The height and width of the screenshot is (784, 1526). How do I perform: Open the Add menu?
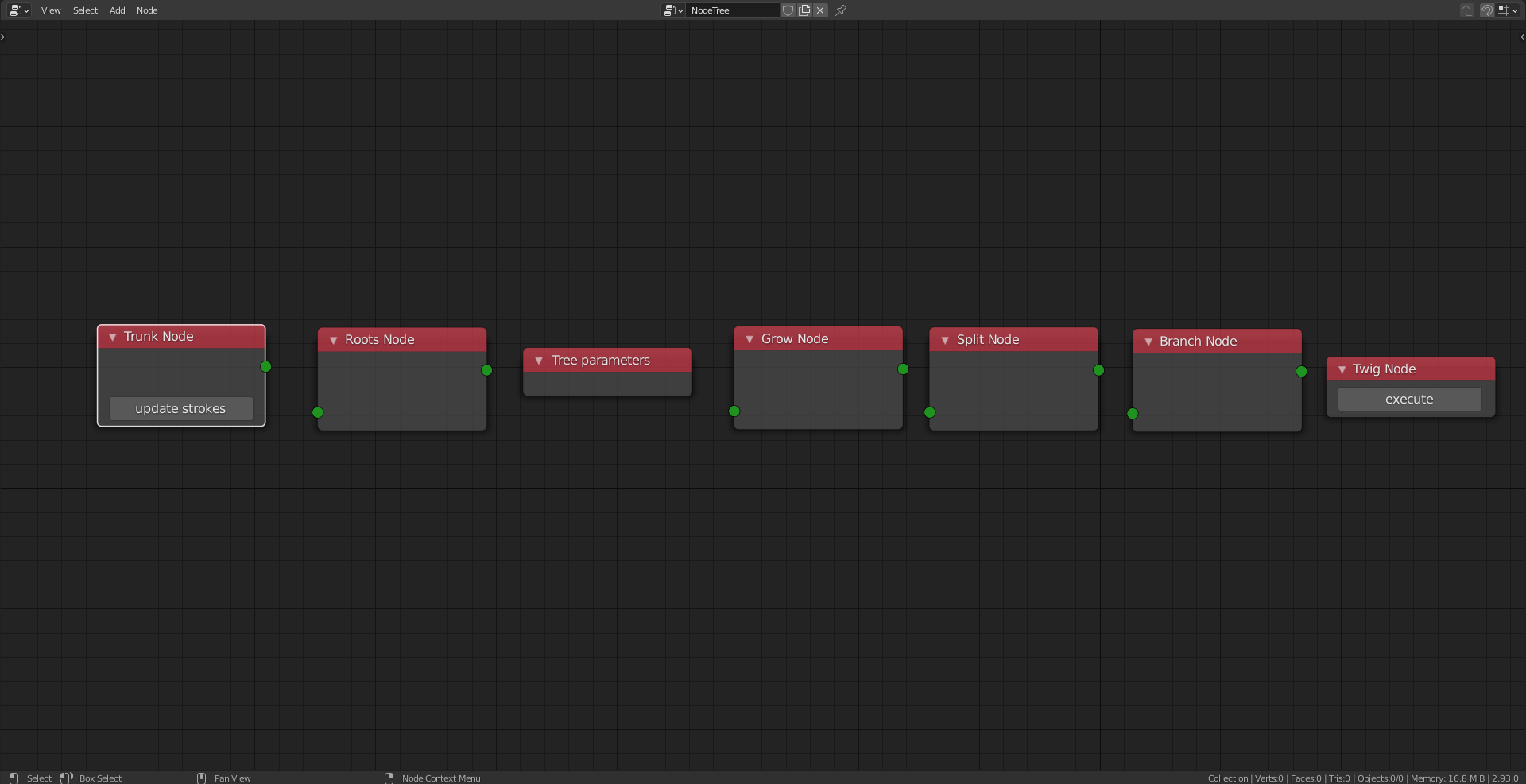click(117, 10)
